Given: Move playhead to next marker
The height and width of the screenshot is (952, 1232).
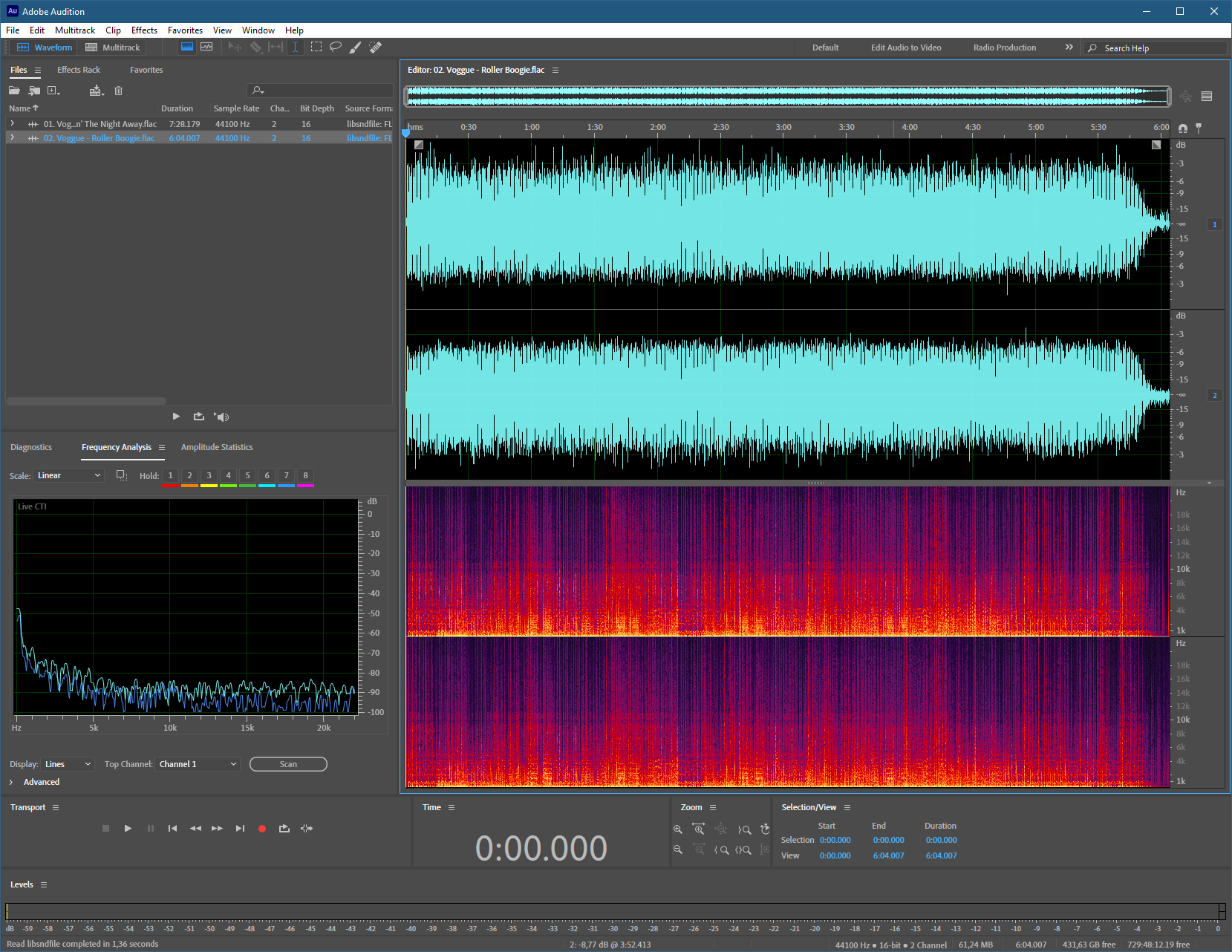Looking at the screenshot, I should (240, 828).
